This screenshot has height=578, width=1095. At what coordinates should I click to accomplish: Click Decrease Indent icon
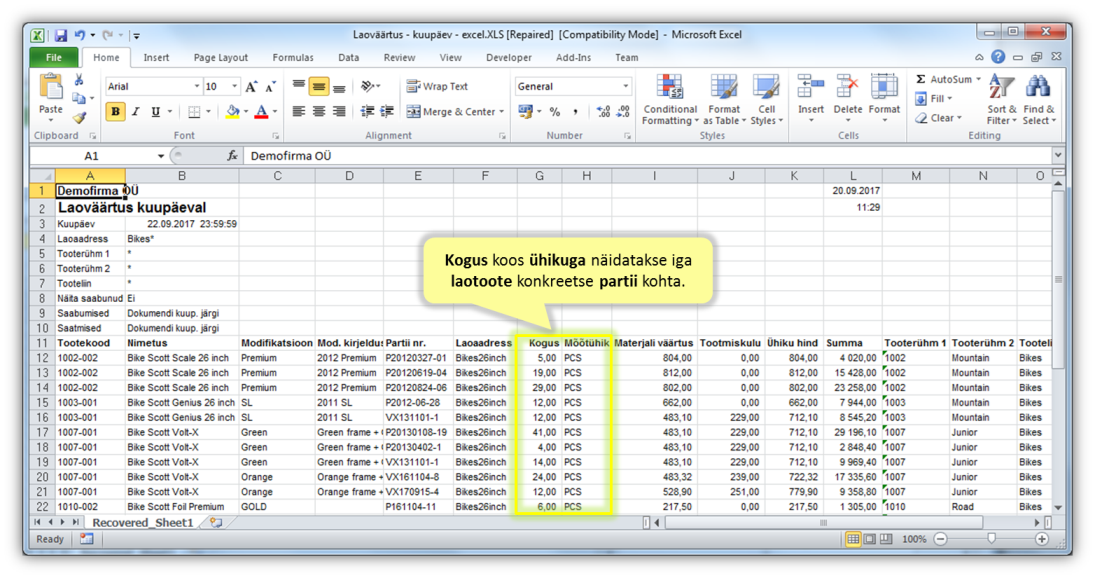pyautogui.click(x=367, y=112)
